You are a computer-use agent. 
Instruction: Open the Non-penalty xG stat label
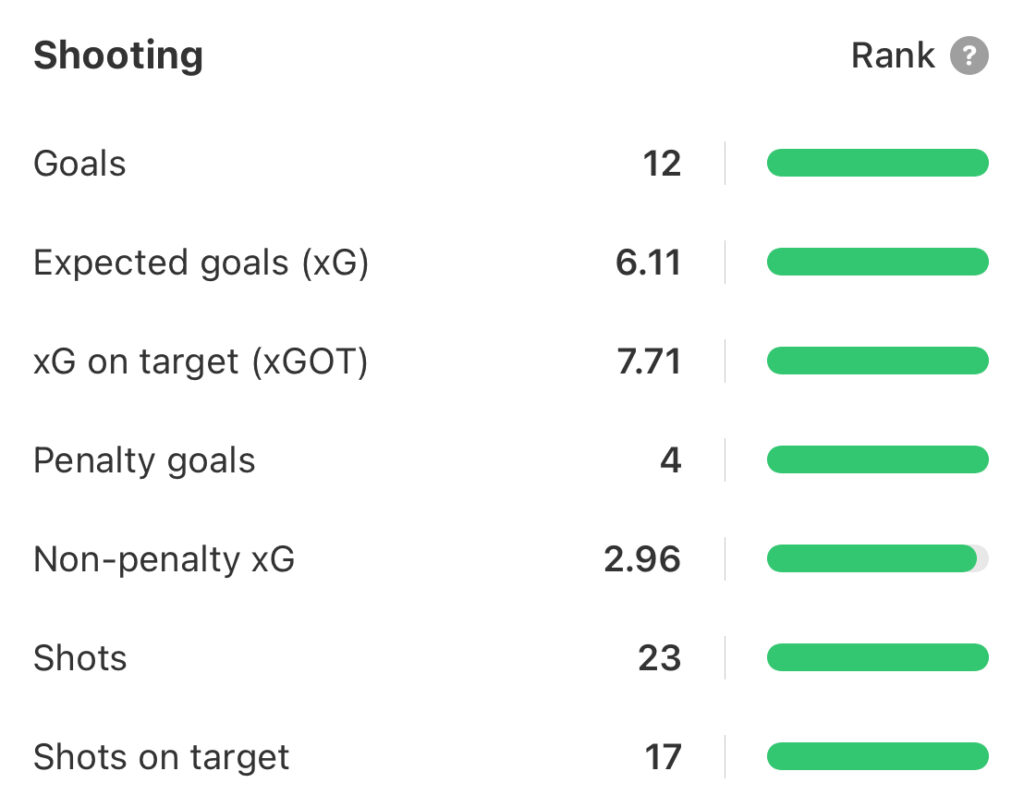(164, 559)
